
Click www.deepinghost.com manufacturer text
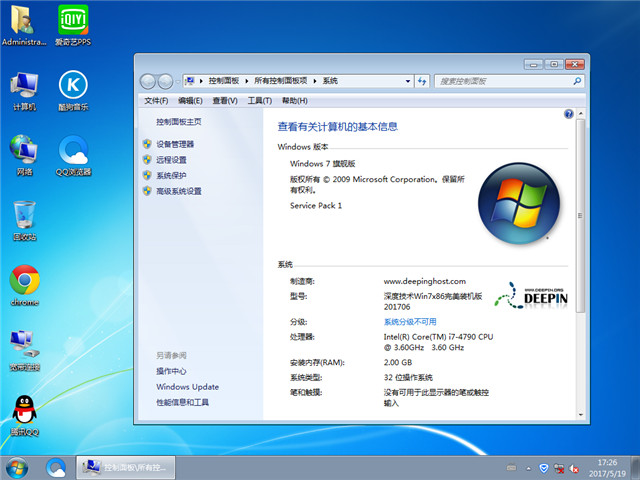pos(424,281)
